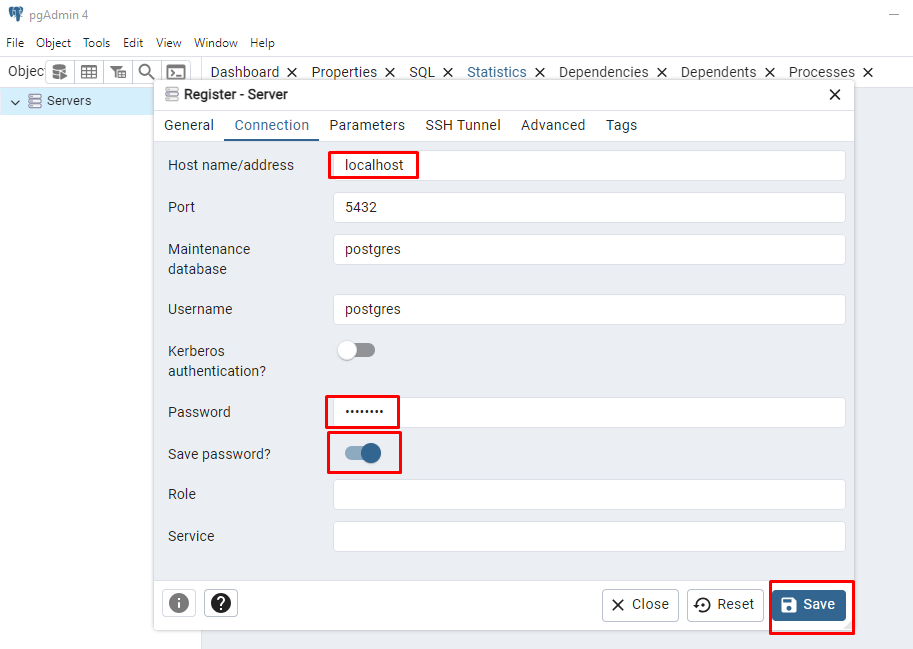Click the Service input field
The height and width of the screenshot is (649, 913).
click(589, 536)
